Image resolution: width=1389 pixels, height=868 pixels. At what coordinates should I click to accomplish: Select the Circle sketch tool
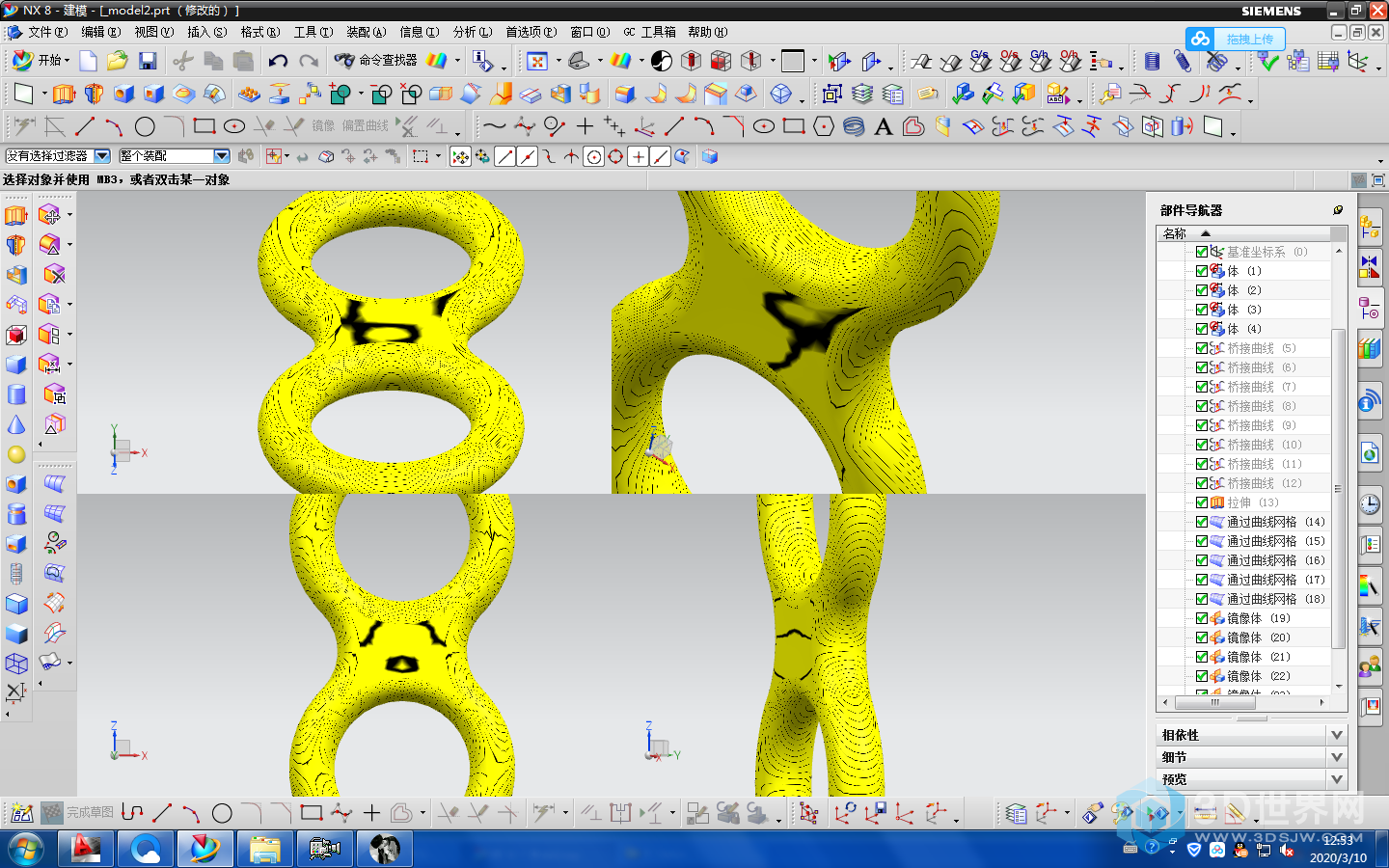pos(145,126)
